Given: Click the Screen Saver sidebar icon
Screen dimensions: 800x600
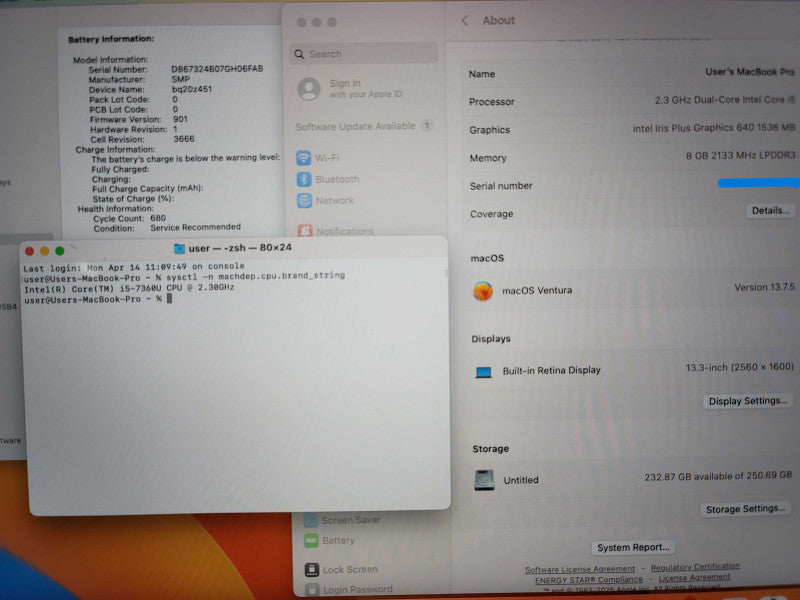Looking at the screenshot, I should tap(311, 520).
